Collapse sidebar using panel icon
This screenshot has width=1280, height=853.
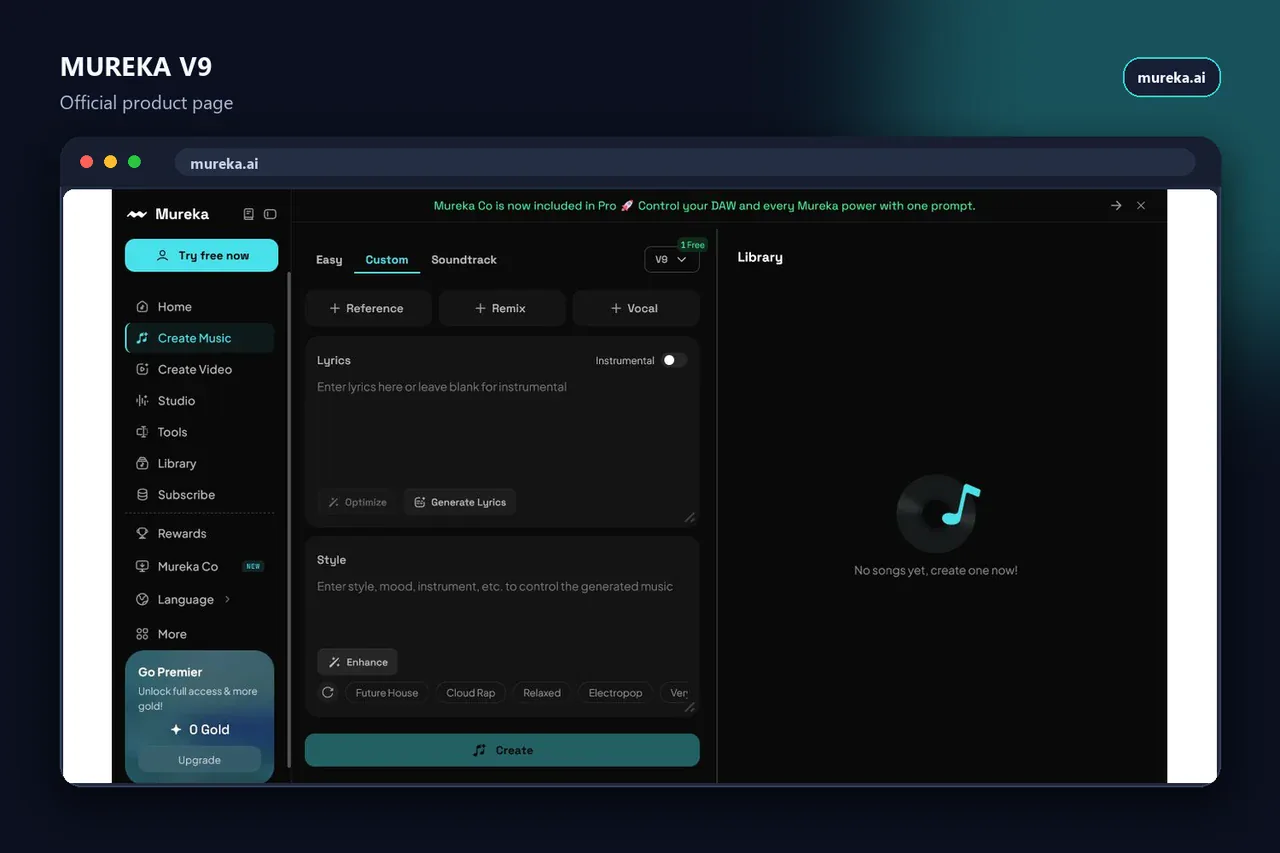coord(270,214)
